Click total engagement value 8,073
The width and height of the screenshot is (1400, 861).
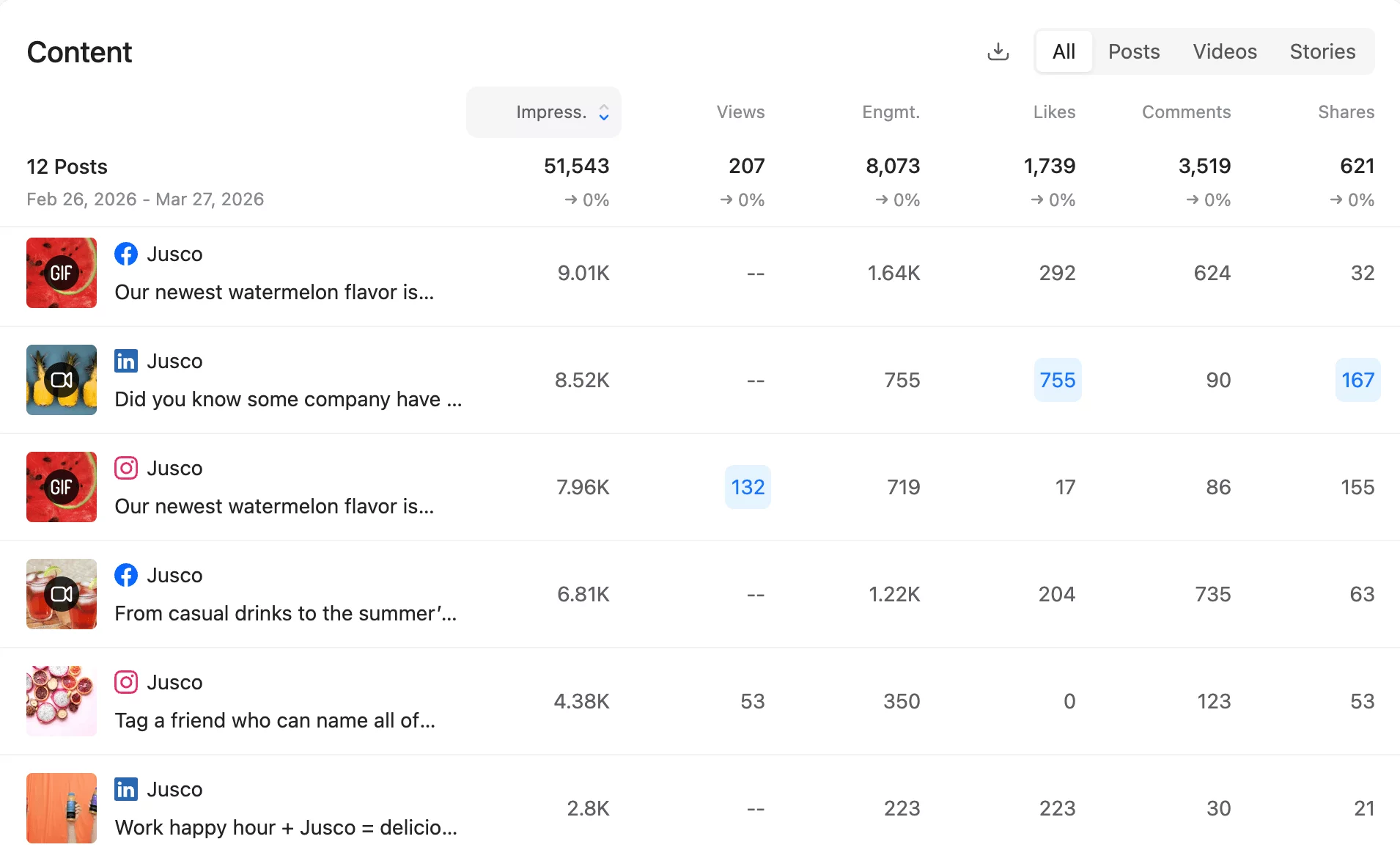click(x=893, y=166)
